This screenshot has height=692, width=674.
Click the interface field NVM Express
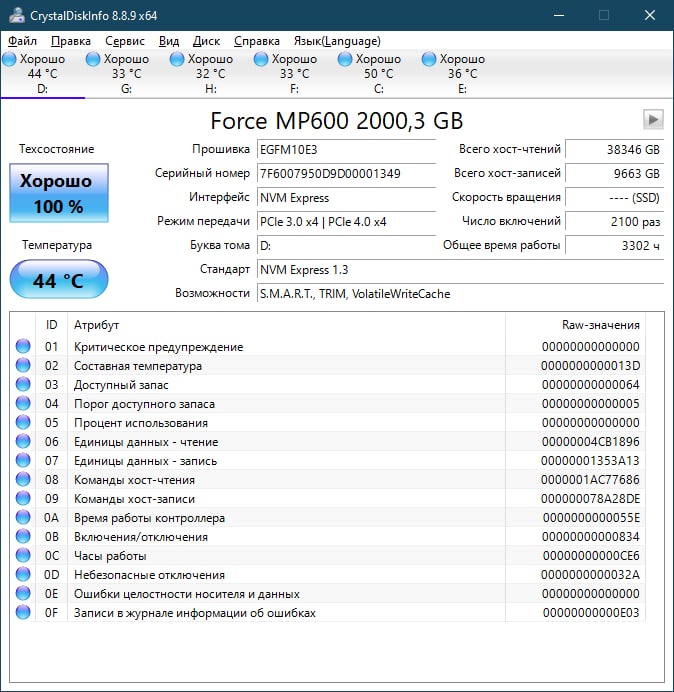[346, 198]
